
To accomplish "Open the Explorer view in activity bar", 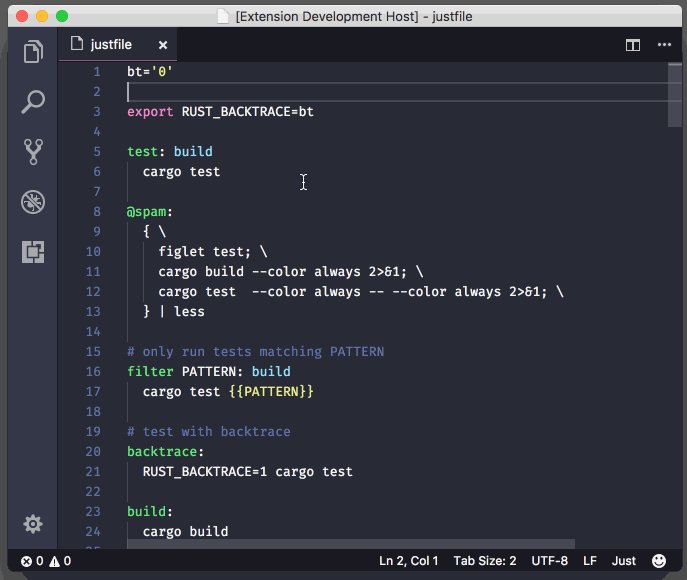I will coord(33,52).
